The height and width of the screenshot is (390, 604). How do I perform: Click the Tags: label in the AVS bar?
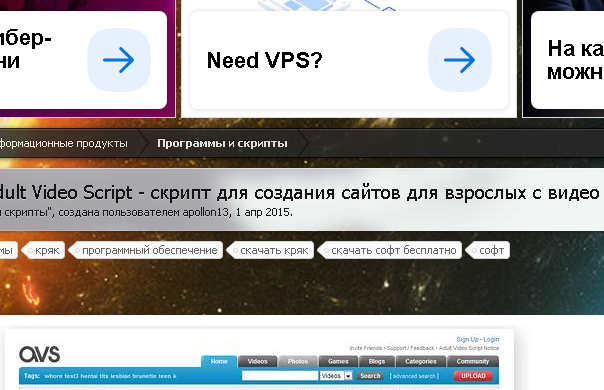coord(32,376)
